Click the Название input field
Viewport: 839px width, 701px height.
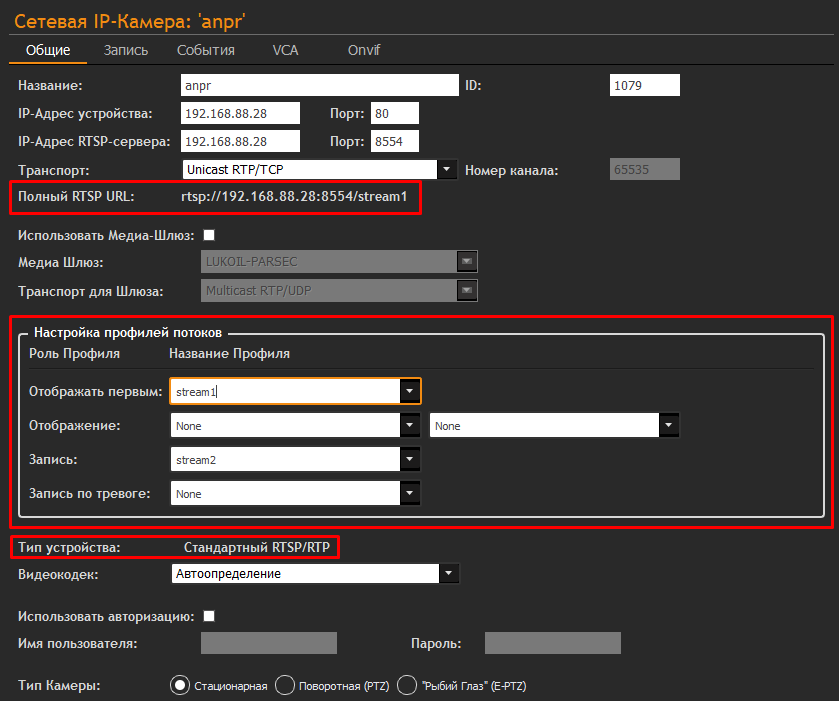pos(319,86)
